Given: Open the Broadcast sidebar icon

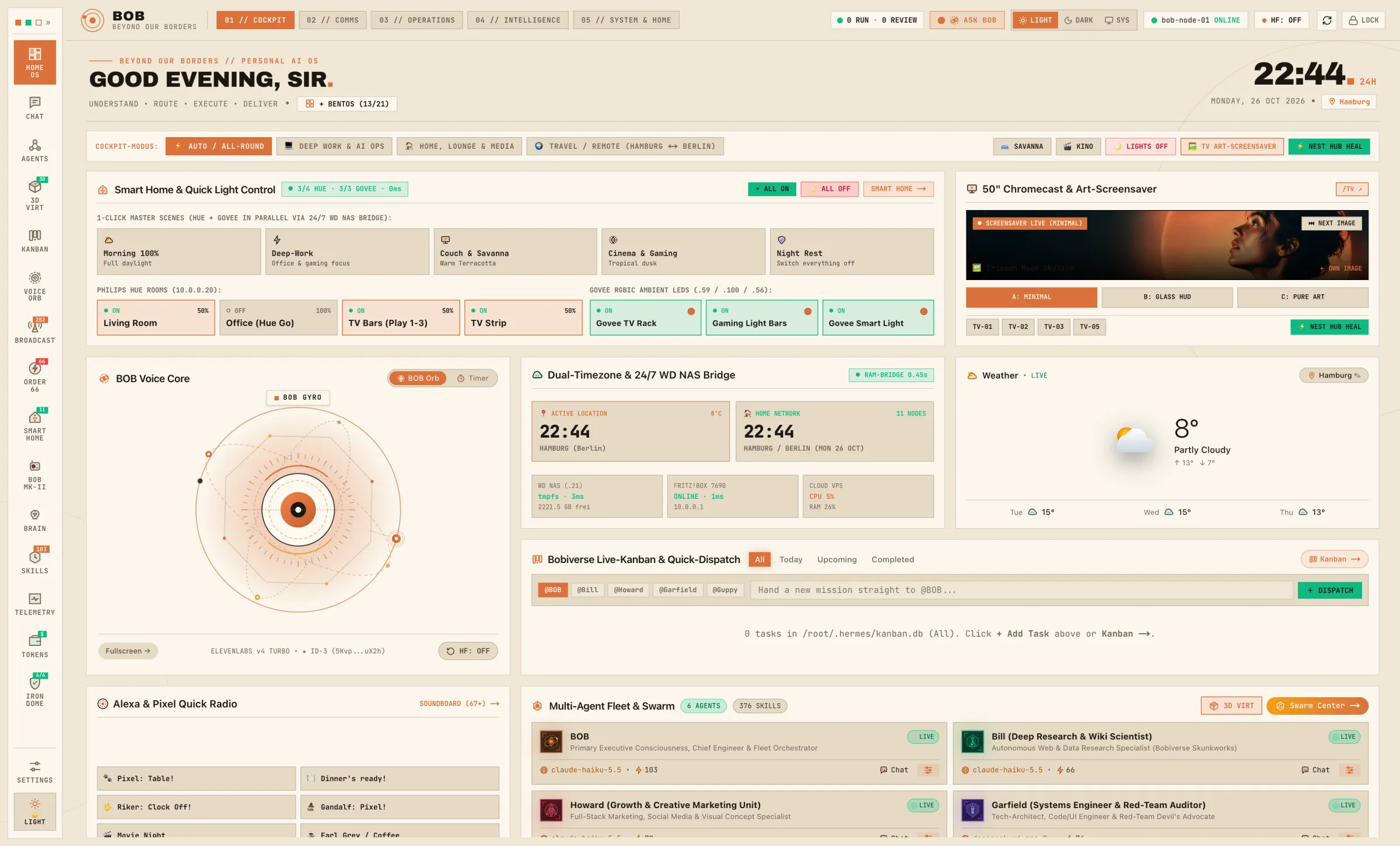Looking at the screenshot, I should click(x=35, y=331).
